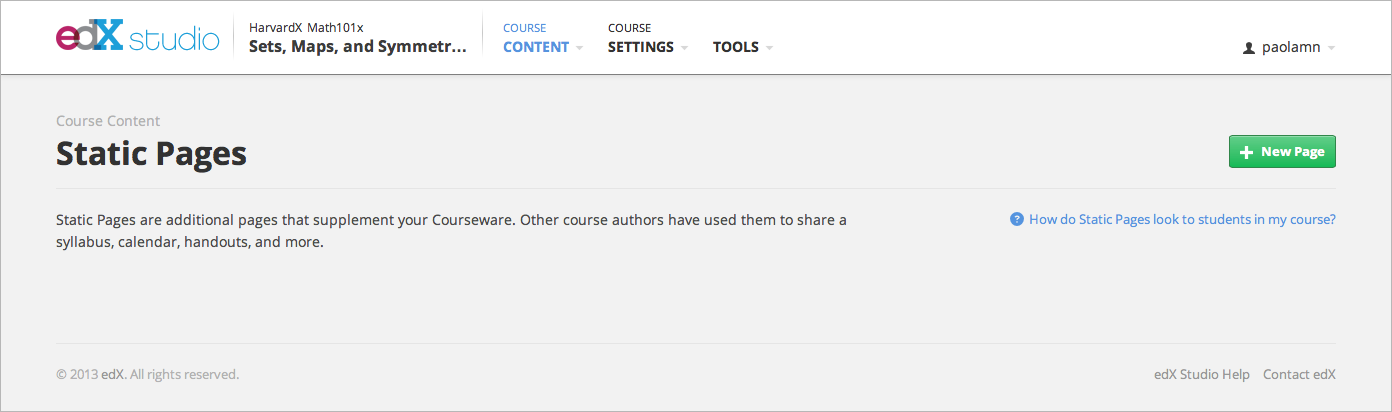Expand the Tools menu dropdown arrow
The image size is (1392, 412).
(x=769, y=48)
